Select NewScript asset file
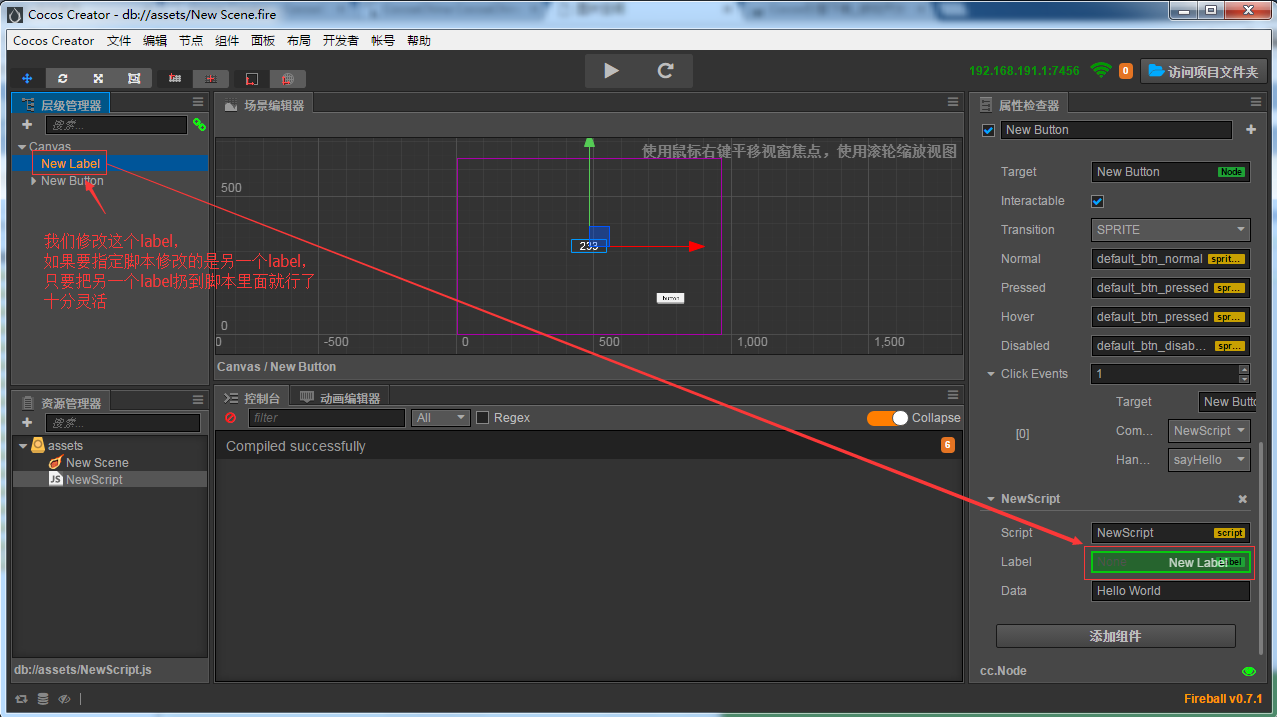The height and width of the screenshot is (717, 1277). 110,480
